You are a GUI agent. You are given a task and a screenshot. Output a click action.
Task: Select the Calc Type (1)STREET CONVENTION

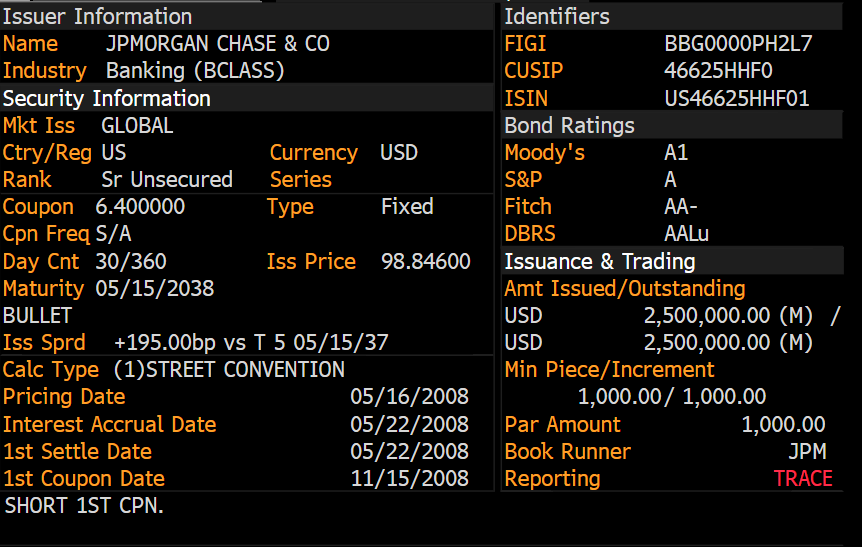(x=229, y=369)
